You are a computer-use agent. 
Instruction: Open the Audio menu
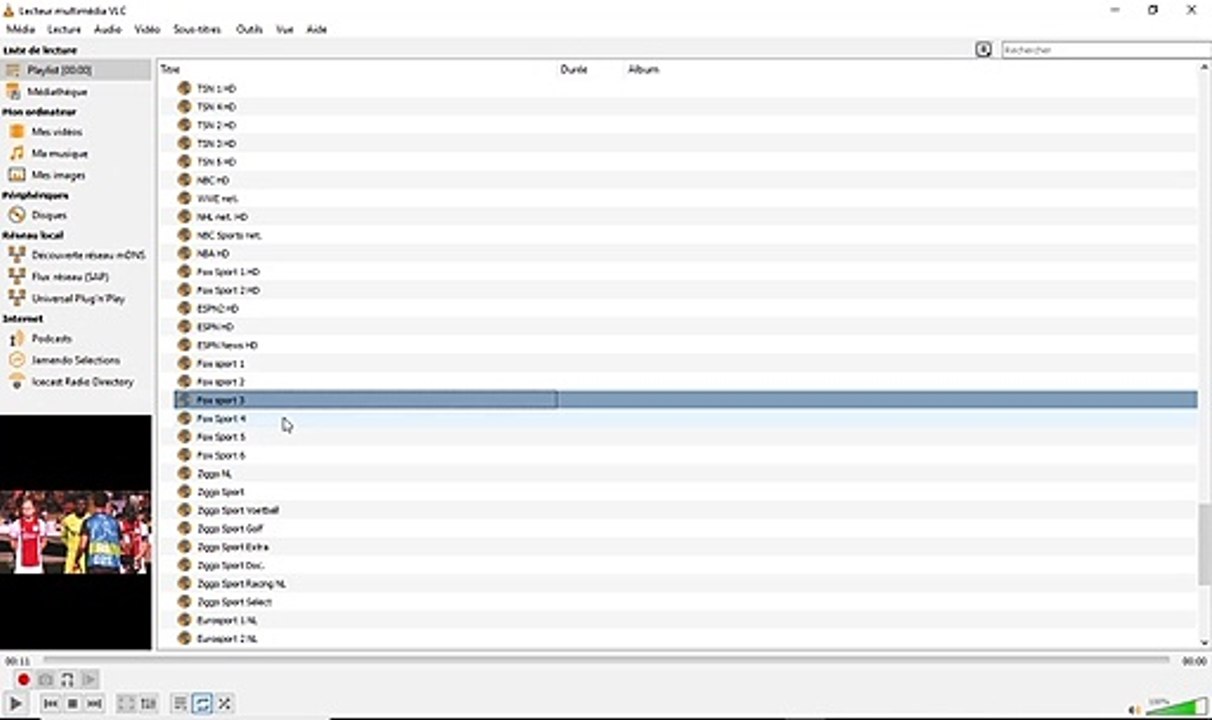point(107,29)
